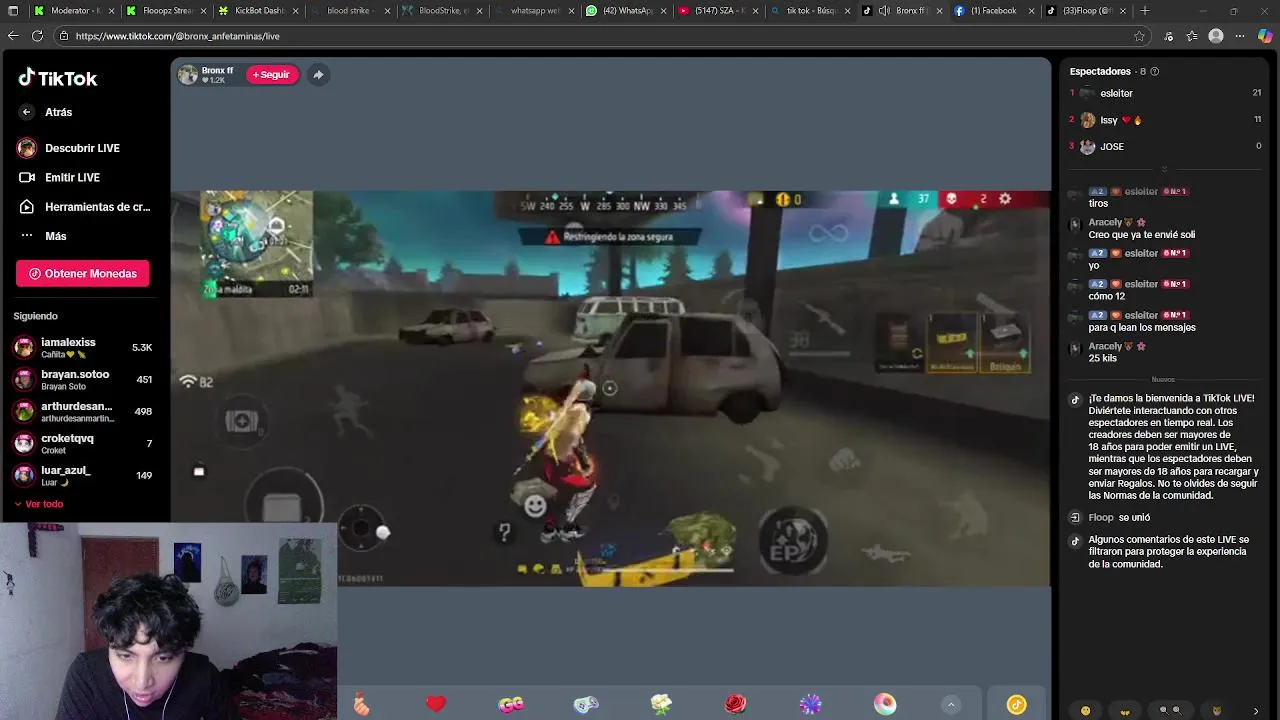
Task: Send the purple fireworks gift
Action: click(x=811, y=705)
